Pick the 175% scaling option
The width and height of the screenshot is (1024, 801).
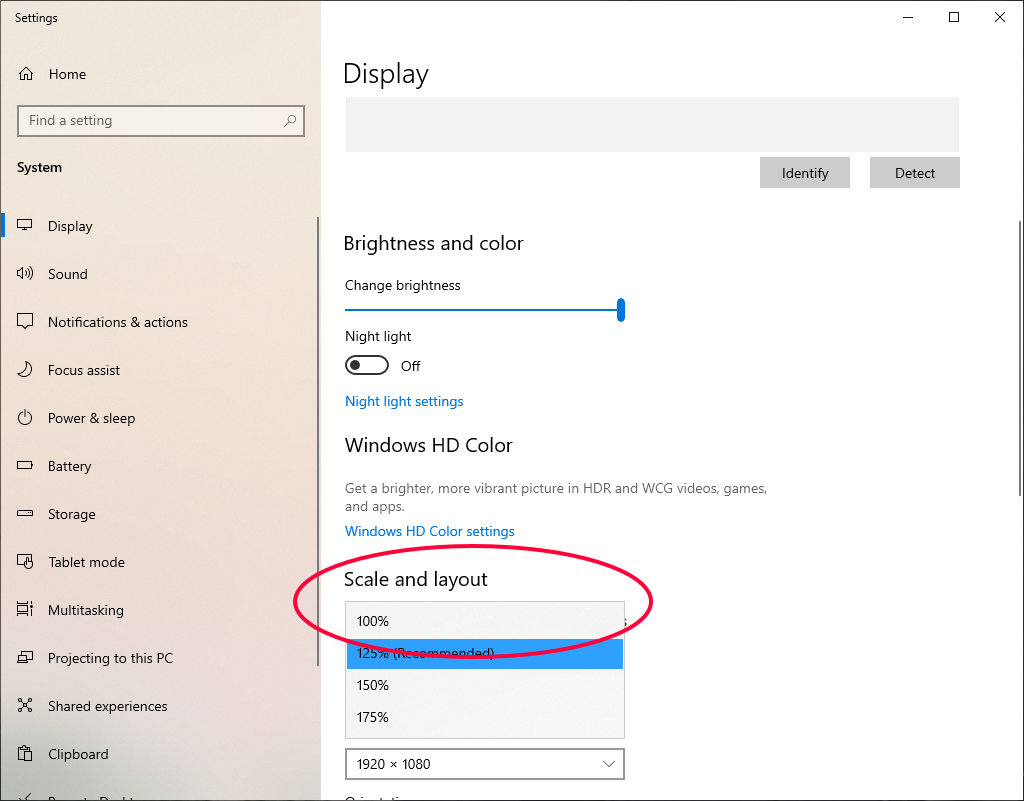tap(373, 717)
